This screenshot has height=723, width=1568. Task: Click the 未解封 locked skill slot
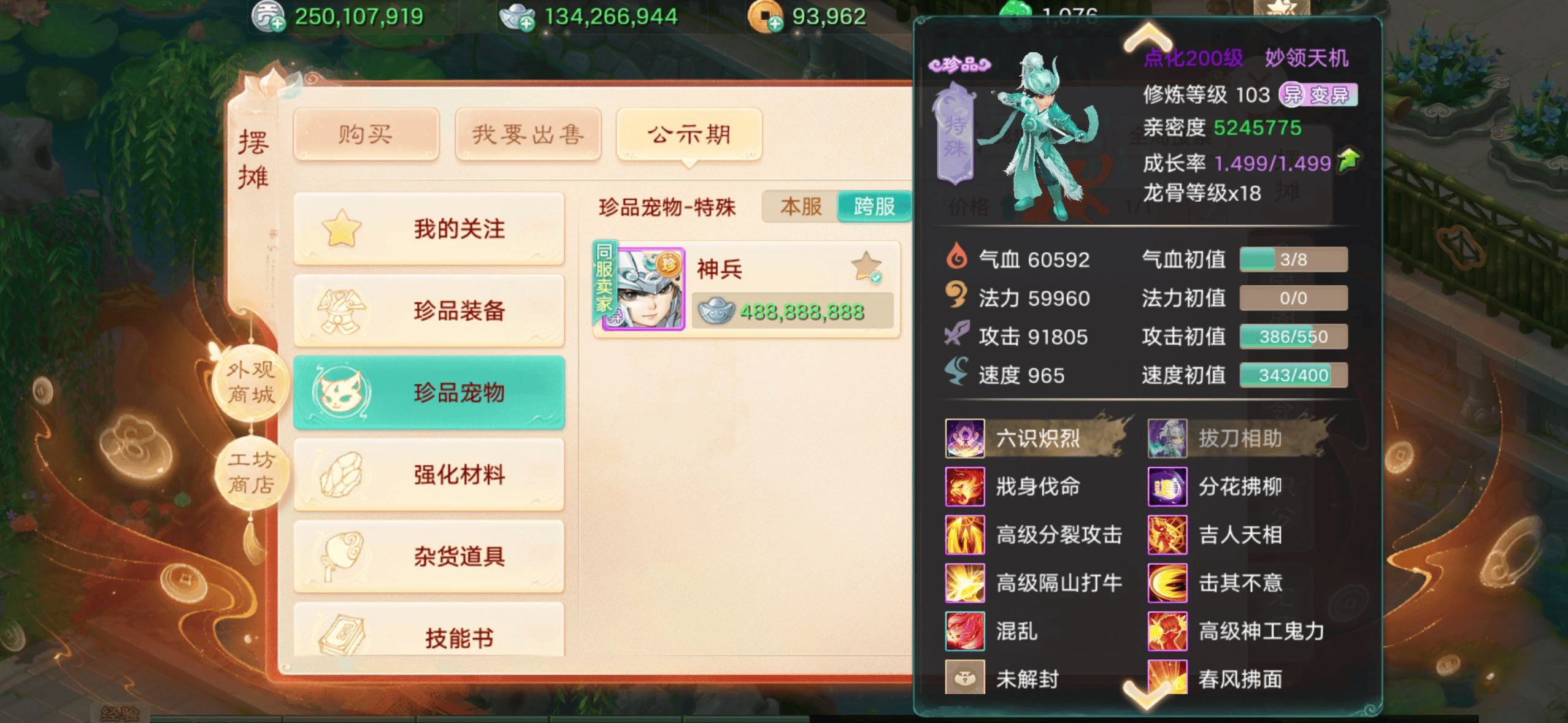(964, 678)
